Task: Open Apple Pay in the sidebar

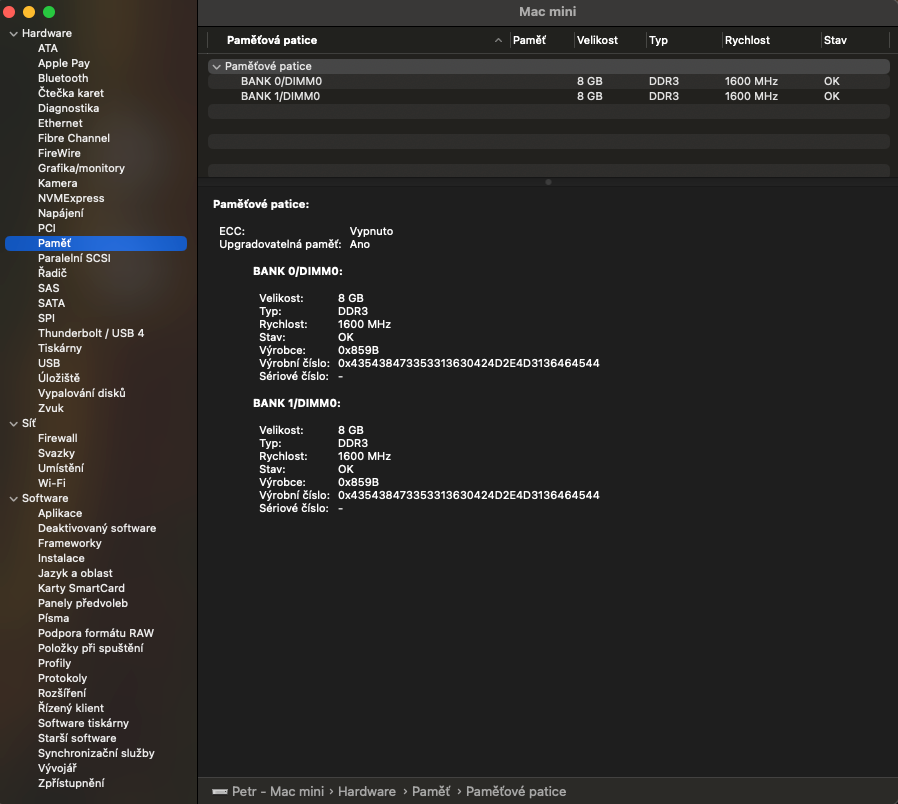Action: pyautogui.click(x=64, y=63)
